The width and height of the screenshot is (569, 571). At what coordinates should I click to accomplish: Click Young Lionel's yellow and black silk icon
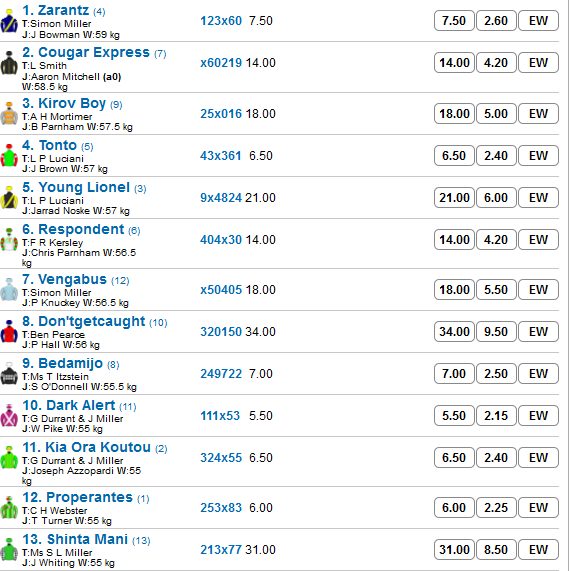tap(9, 198)
